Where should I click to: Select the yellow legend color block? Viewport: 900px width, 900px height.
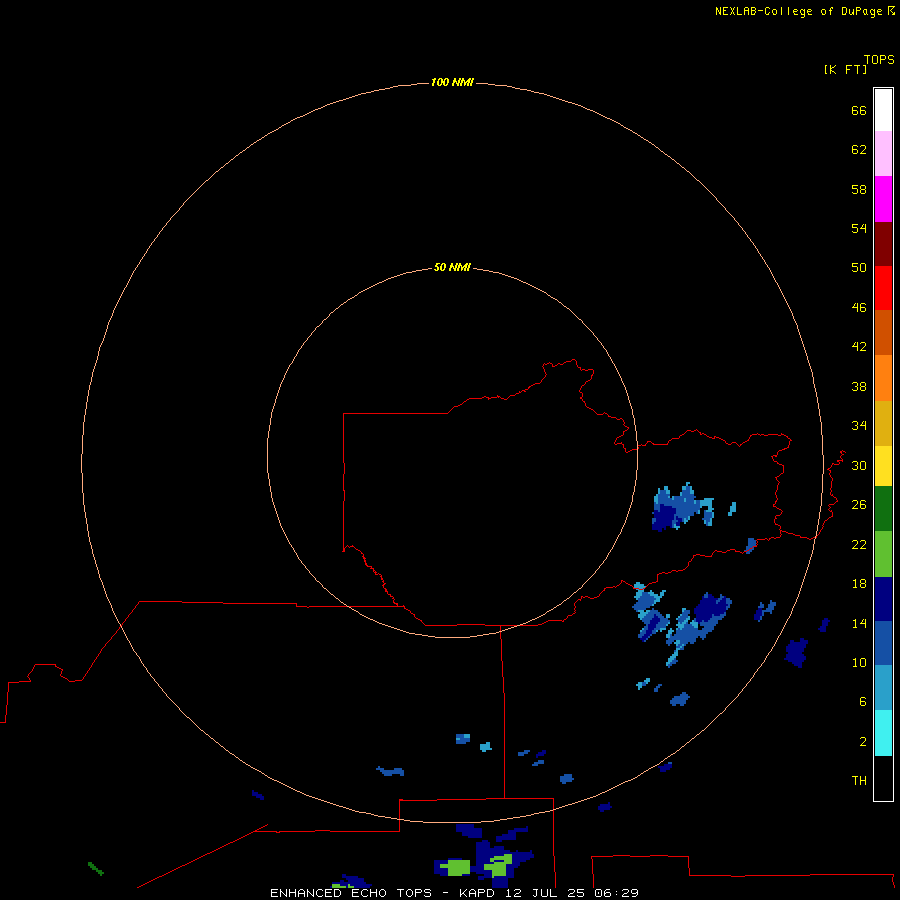tap(883, 466)
